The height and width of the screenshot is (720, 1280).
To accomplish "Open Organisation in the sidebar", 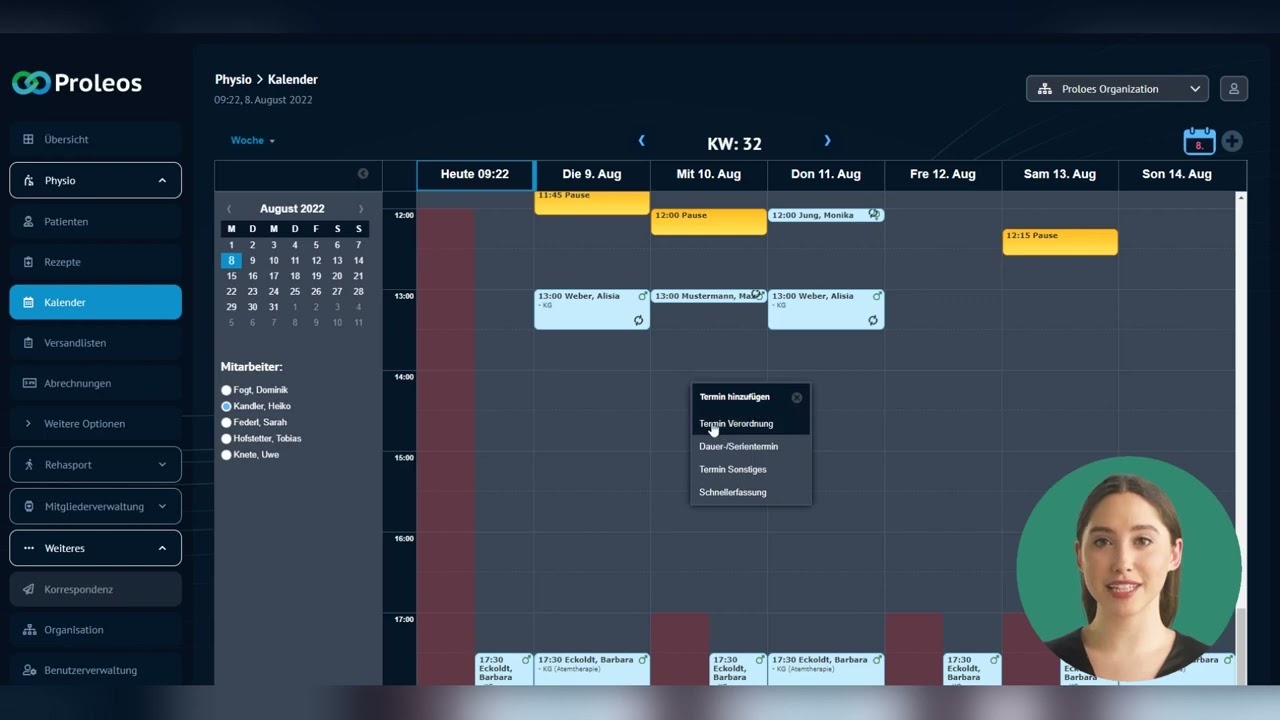I will [96, 630].
